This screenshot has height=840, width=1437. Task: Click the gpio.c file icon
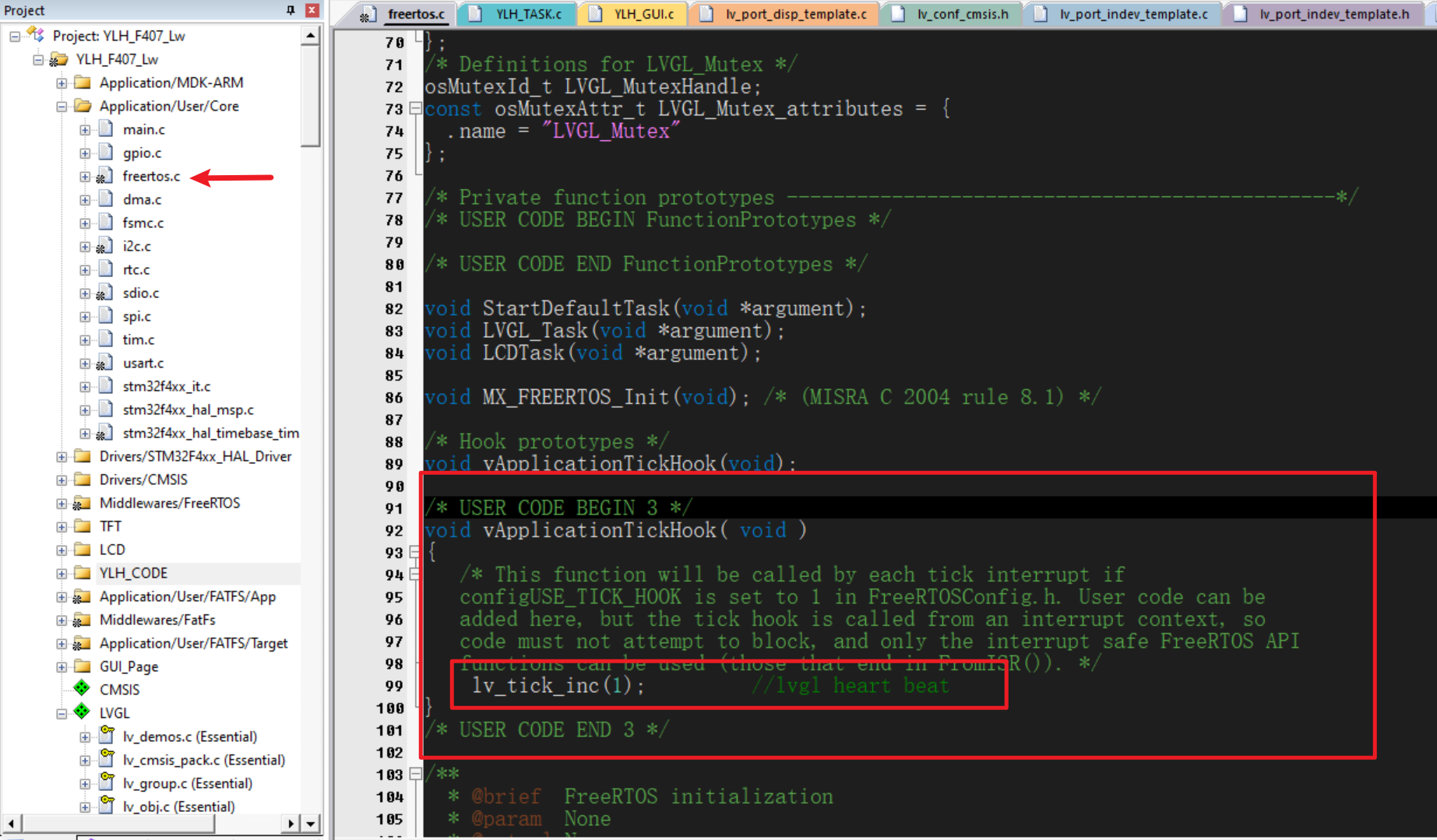click(x=105, y=153)
